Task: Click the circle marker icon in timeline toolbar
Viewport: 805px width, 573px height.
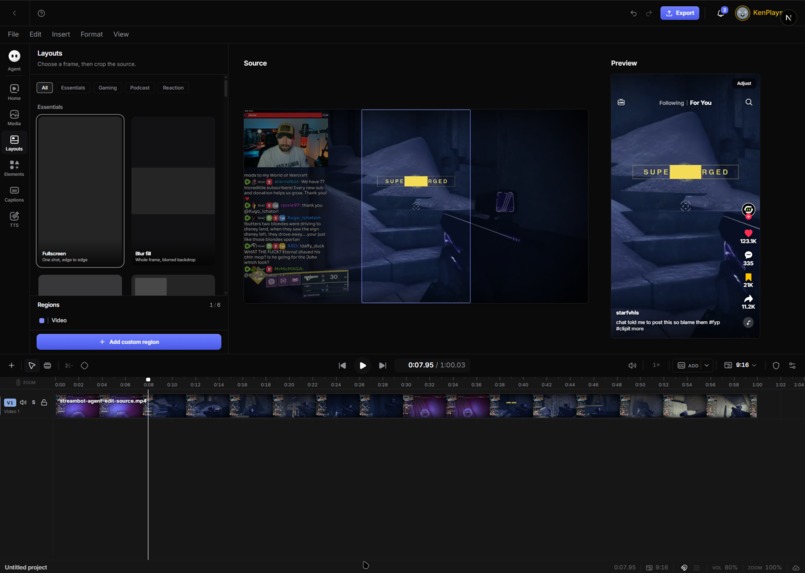Action: click(x=85, y=366)
